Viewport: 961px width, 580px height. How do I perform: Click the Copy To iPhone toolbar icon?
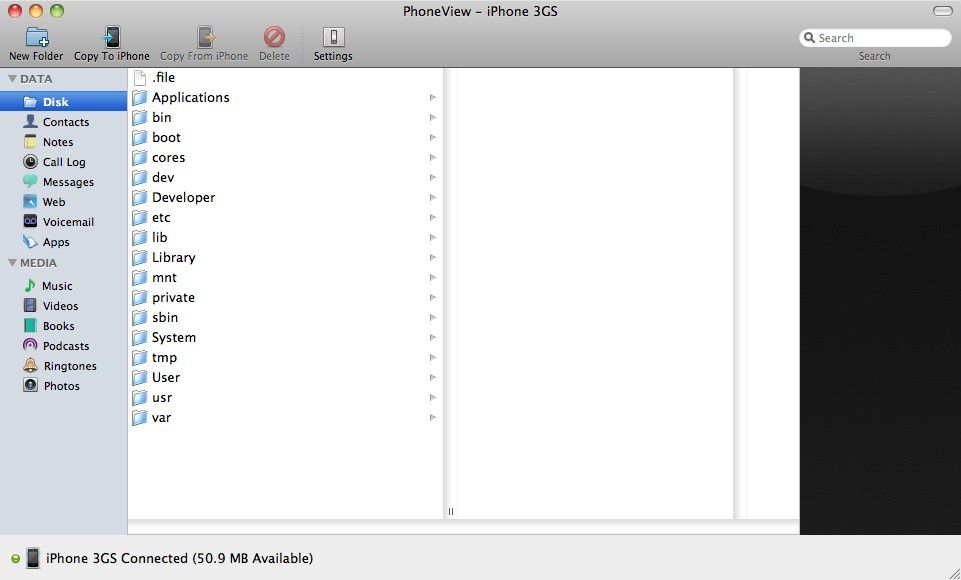(112, 37)
